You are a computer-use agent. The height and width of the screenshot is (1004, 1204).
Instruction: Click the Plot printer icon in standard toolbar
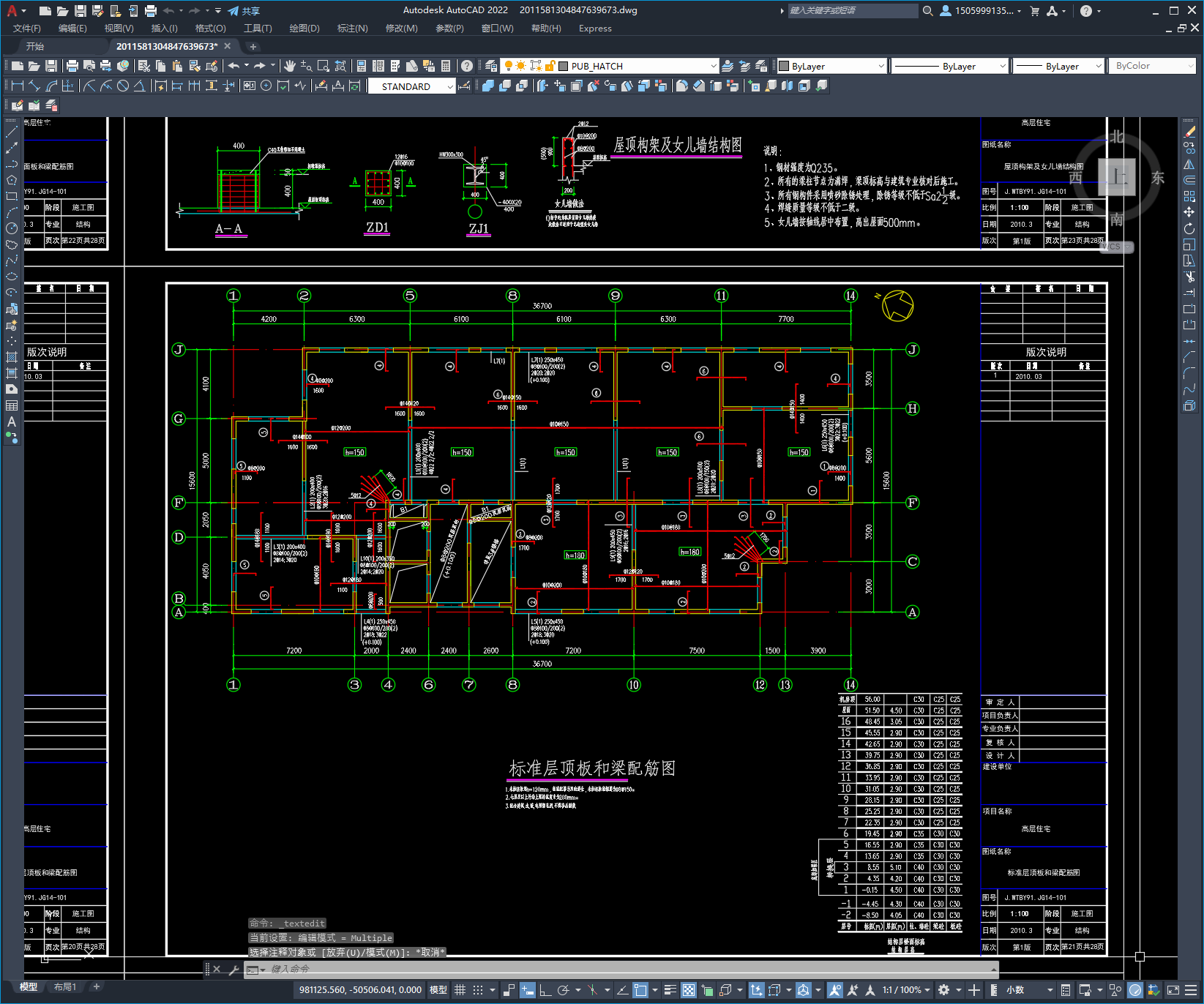pyautogui.click(x=72, y=66)
